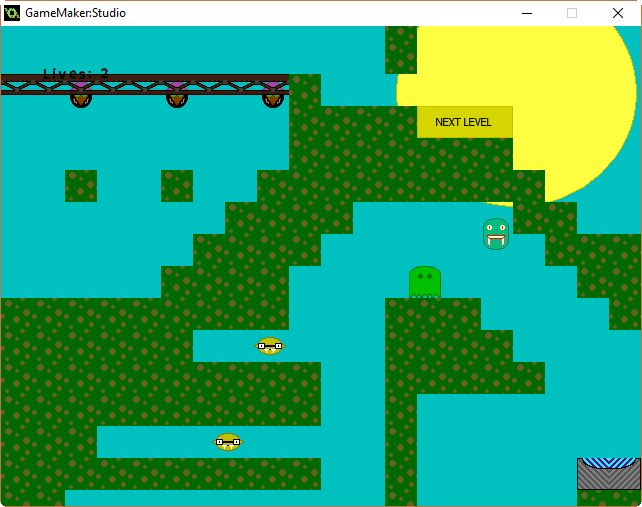Viewport: 642px width, 507px height.
Task: Click the teal fanged monster enemy
Action: point(496,234)
